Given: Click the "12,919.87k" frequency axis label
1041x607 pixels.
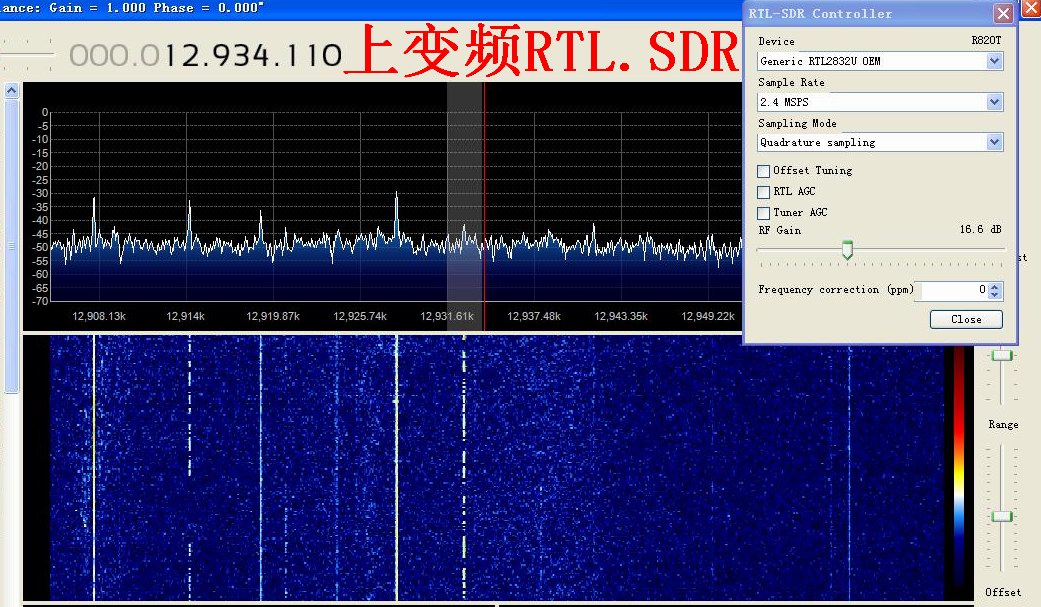Looking at the screenshot, I should (273, 316).
